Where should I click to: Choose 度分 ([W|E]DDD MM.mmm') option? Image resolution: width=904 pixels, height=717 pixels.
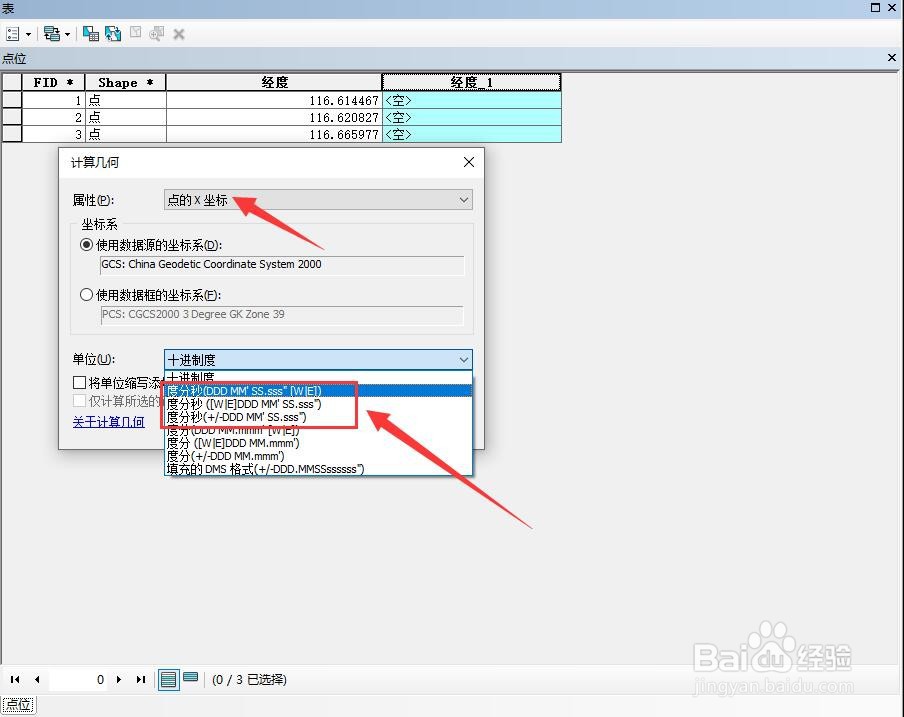tap(318, 443)
